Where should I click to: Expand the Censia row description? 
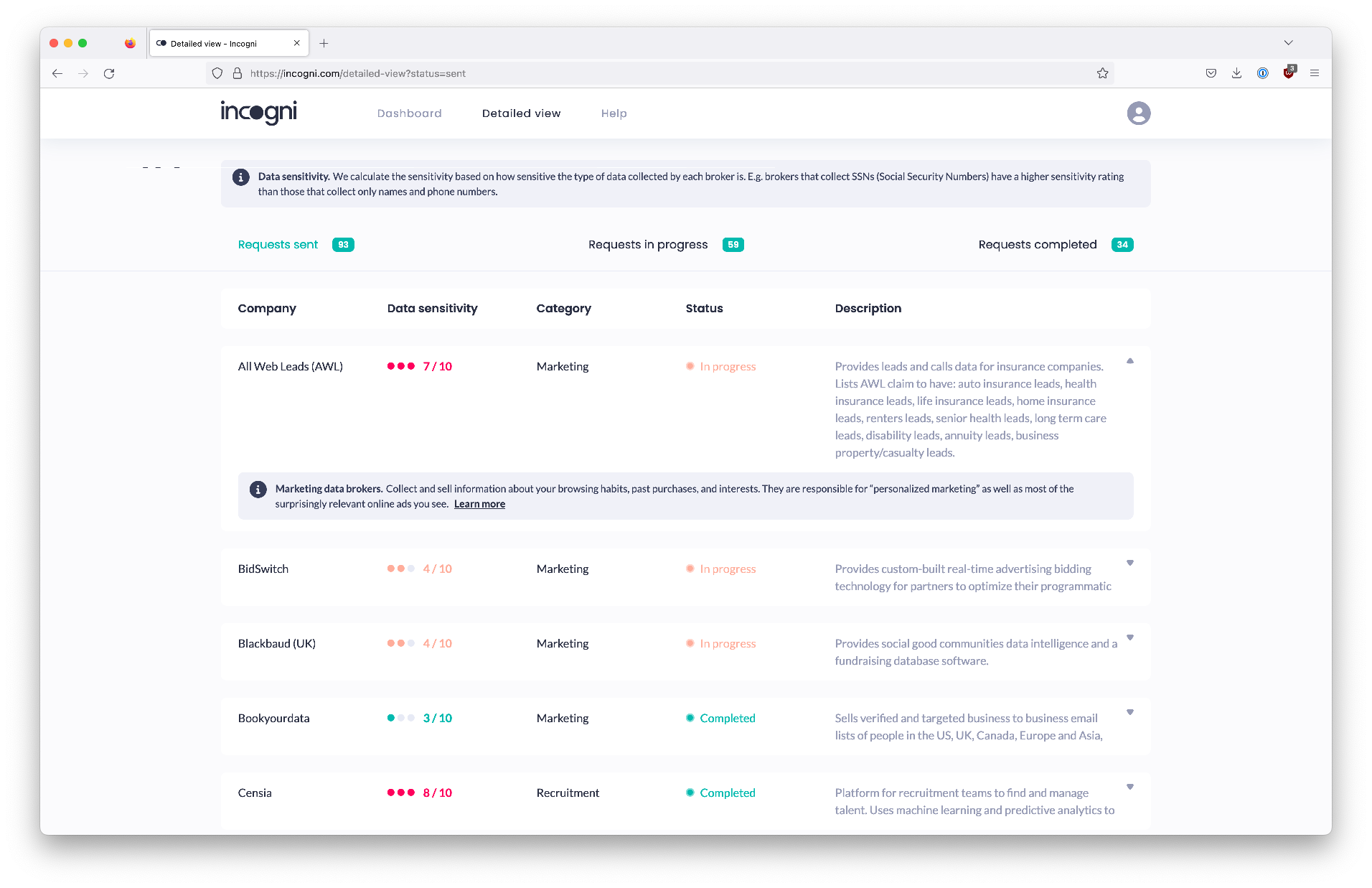[1130, 786]
